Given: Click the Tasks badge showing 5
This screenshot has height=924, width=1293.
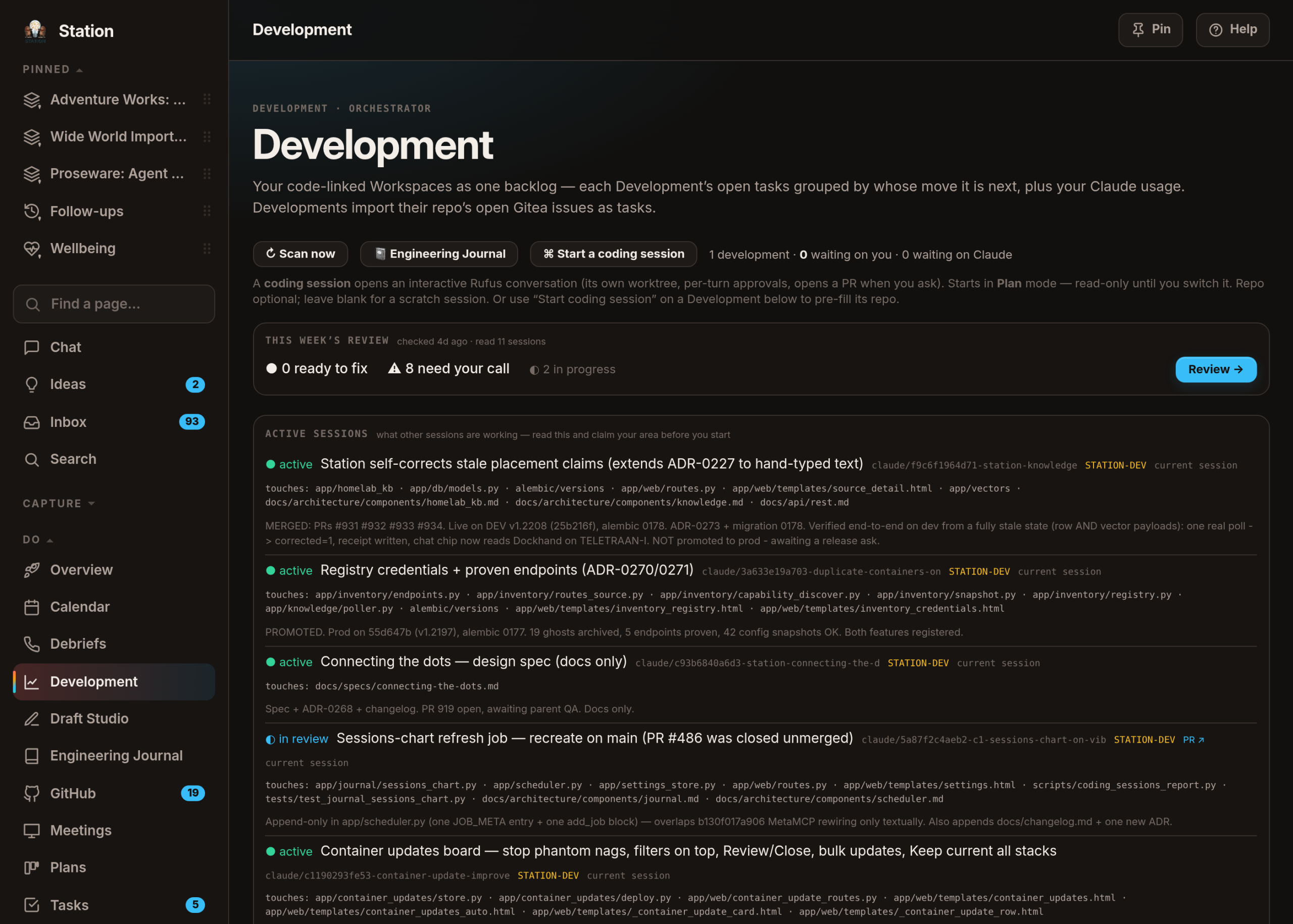Looking at the screenshot, I should 195,905.
